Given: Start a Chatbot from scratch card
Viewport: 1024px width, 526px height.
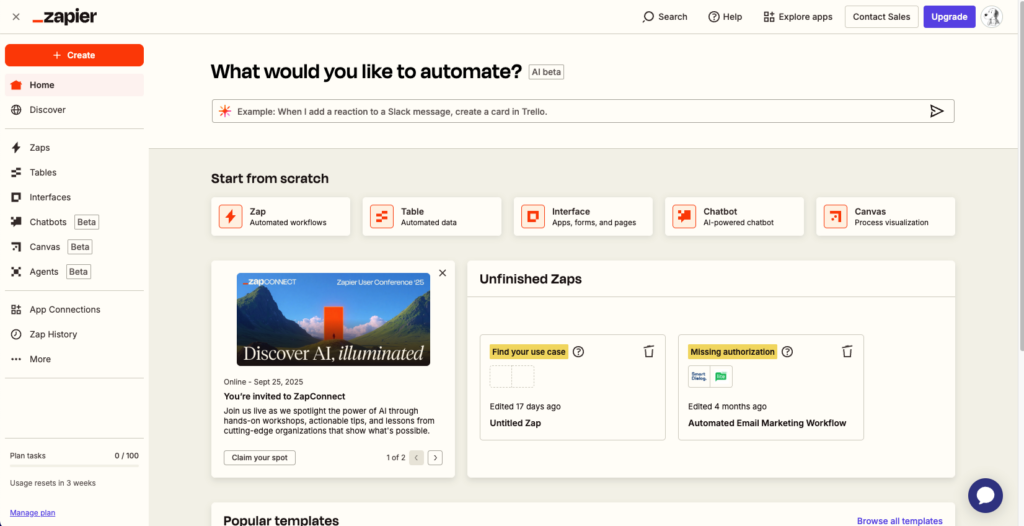Looking at the screenshot, I should point(735,217).
